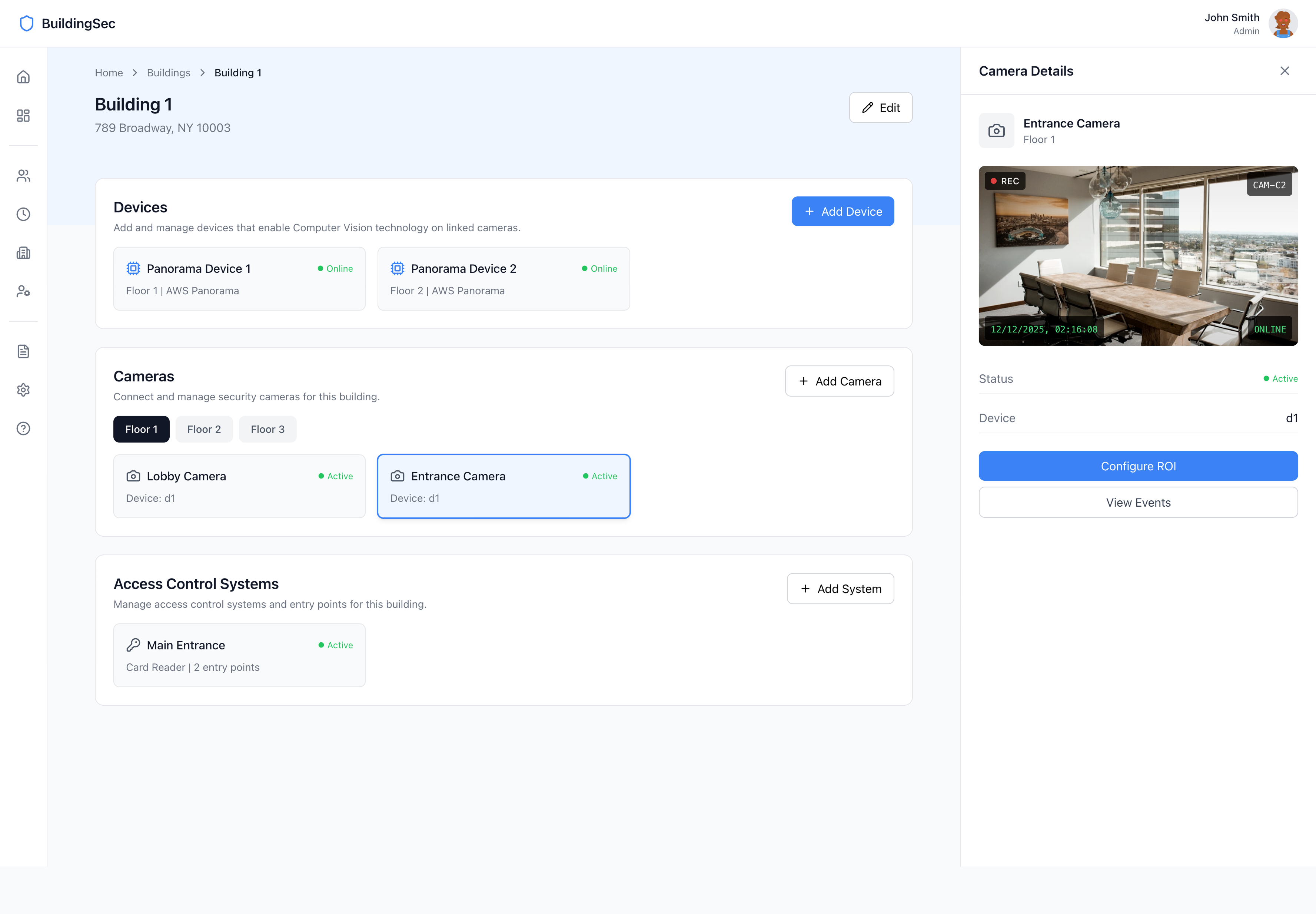This screenshot has width=1316, height=914.
Task: Open the Dashboard grid icon in sidebar
Action: point(23,116)
